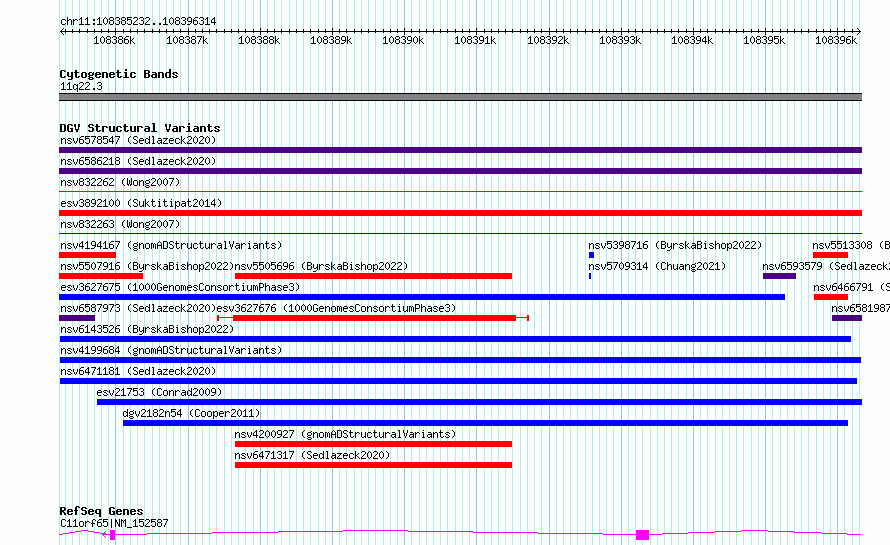Click the esv3892100 (Suktitipat2014) red bar
Screen dimensions: 890x545
[460, 213]
